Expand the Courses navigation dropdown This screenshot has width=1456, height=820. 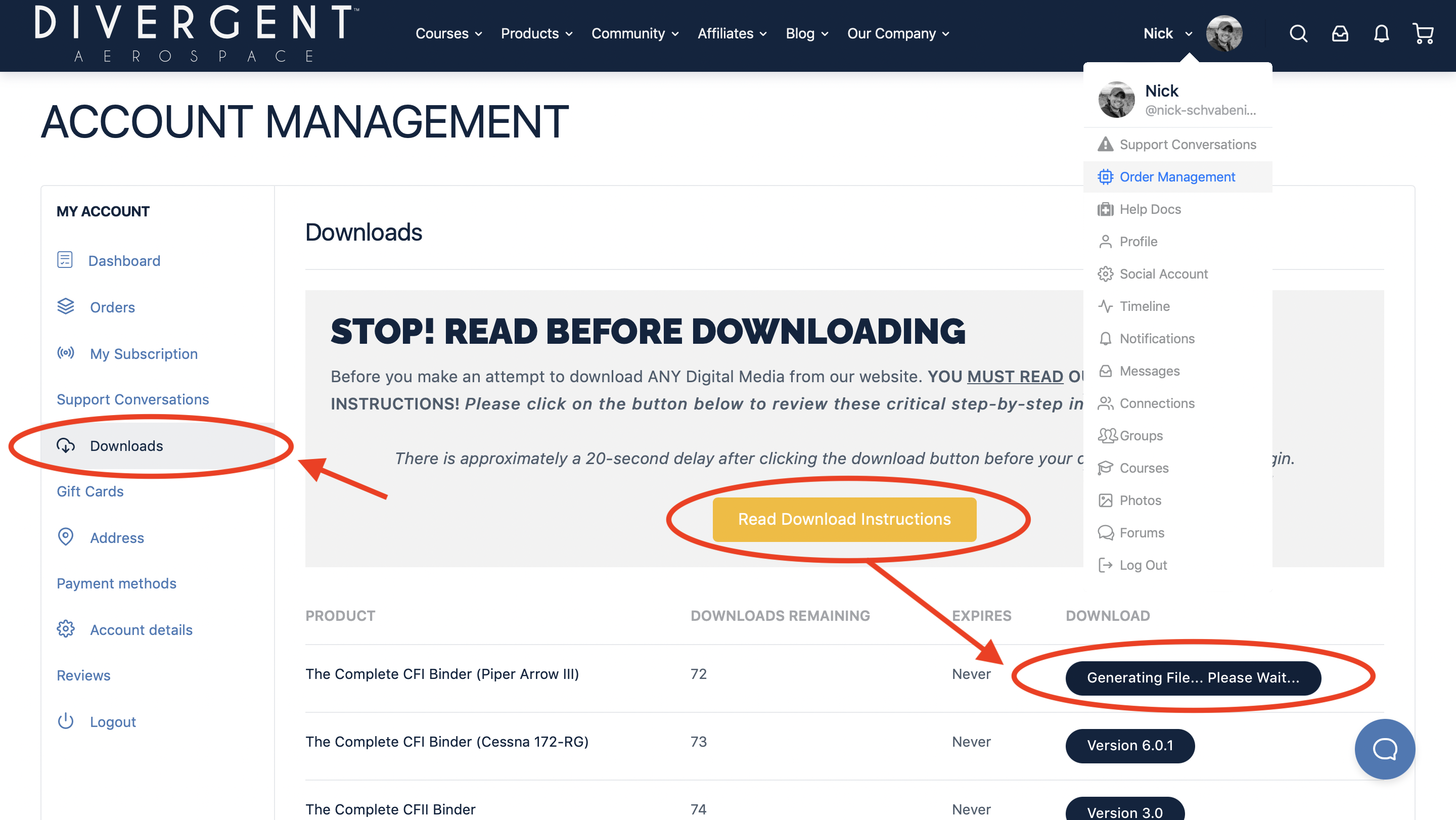449,34
